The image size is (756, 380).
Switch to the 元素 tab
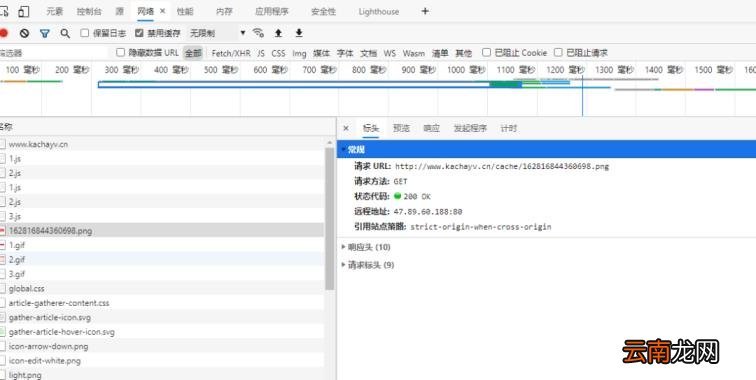pos(54,12)
